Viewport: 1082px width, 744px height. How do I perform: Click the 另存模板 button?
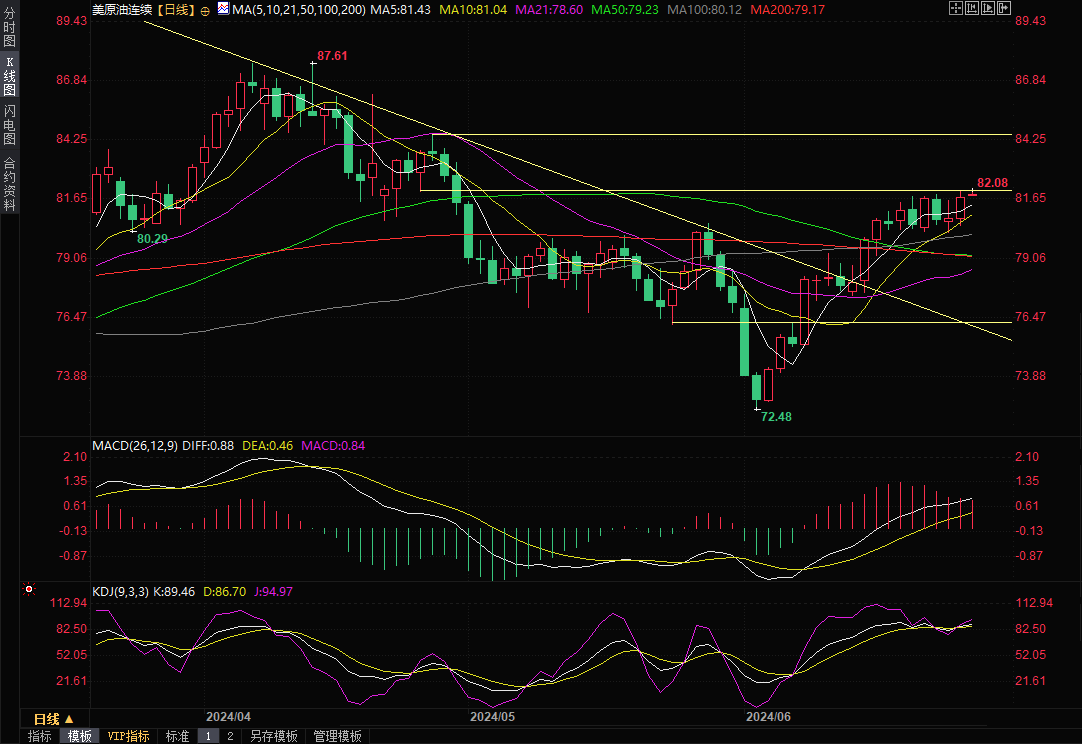click(x=273, y=736)
